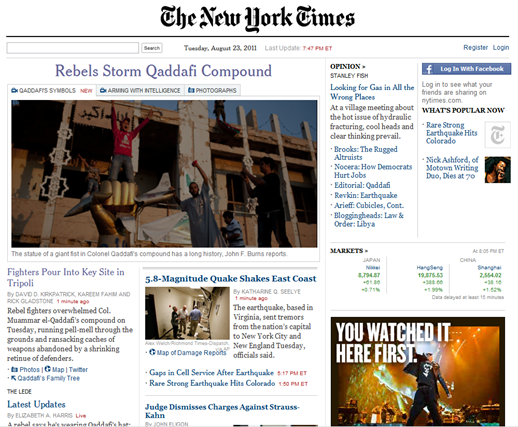Click the Nikkei index value 8,794.87
This screenshot has width=518, height=427.
[x=369, y=275]
